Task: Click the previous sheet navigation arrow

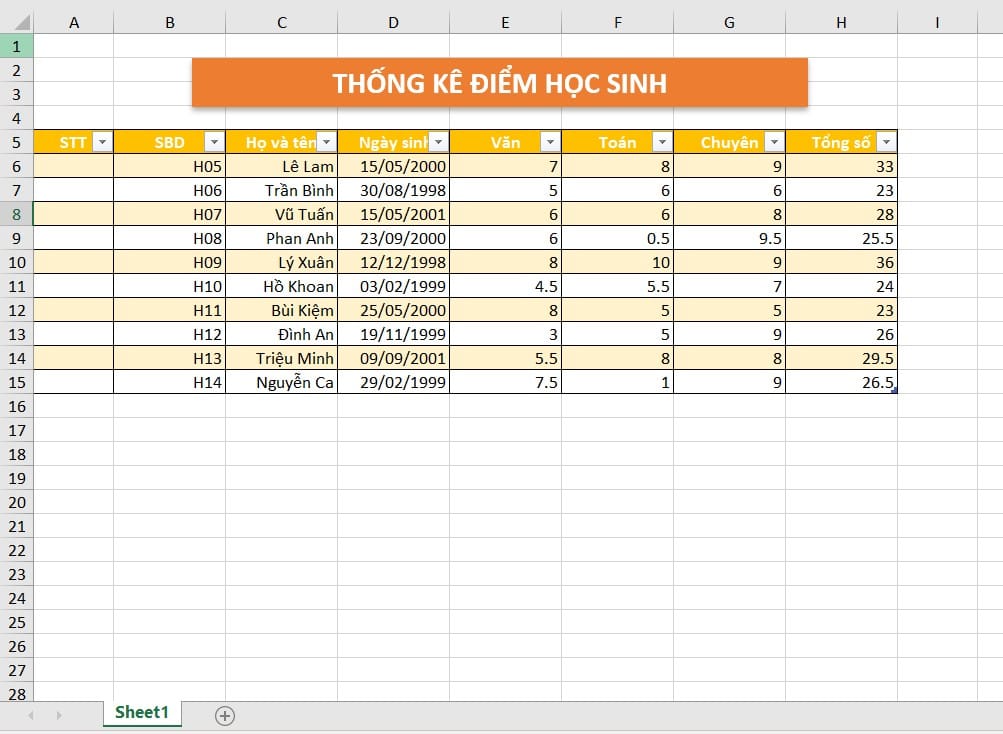Action: click(31, 715)
